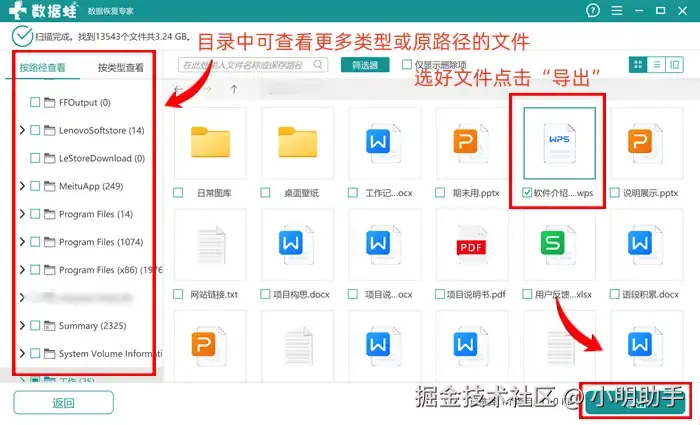This screenshot has height=425, width=700.
Task: Switch to list view layout
Action: point(656,65)
